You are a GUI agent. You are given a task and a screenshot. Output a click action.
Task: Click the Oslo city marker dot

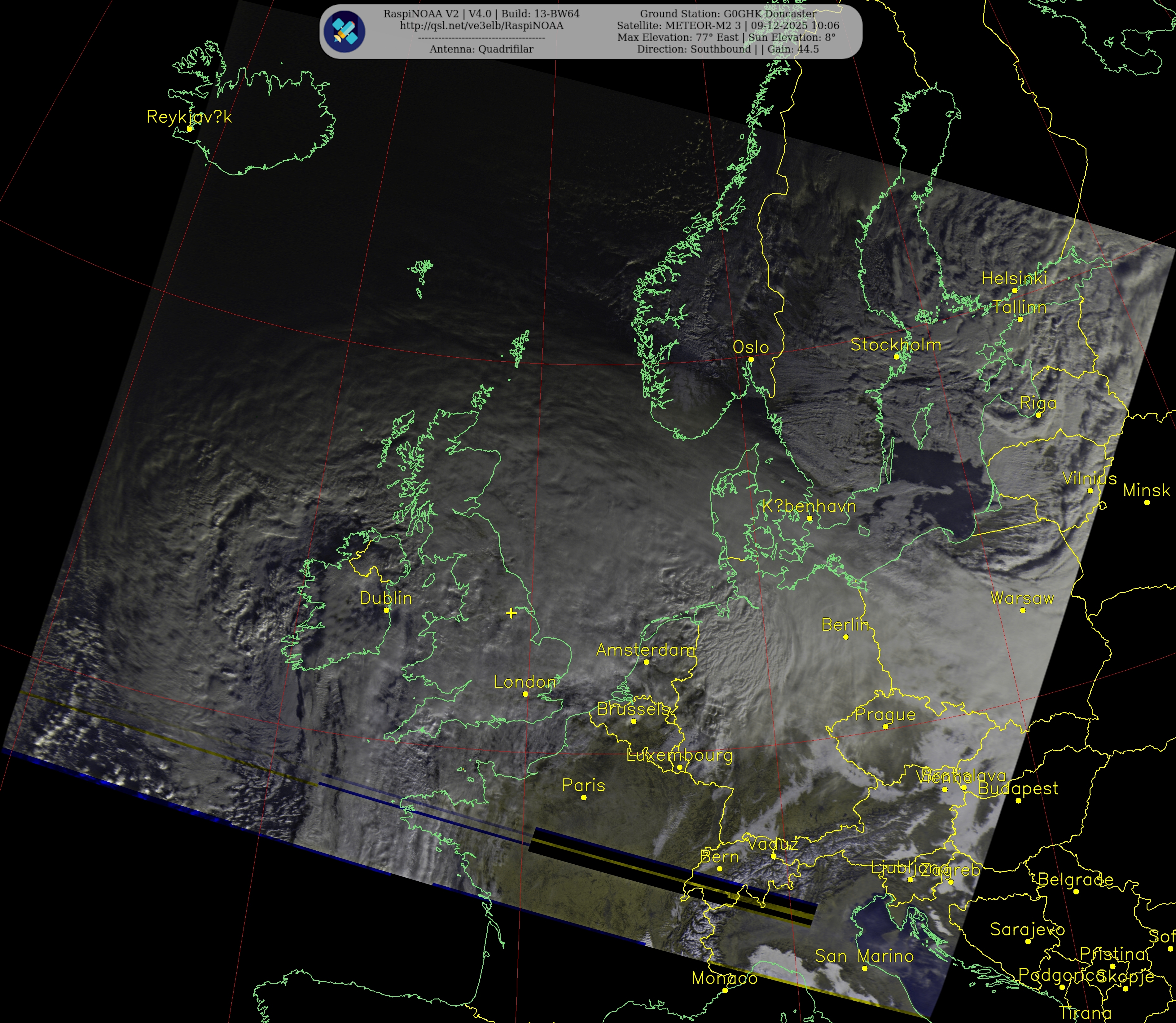click(751, 359)
